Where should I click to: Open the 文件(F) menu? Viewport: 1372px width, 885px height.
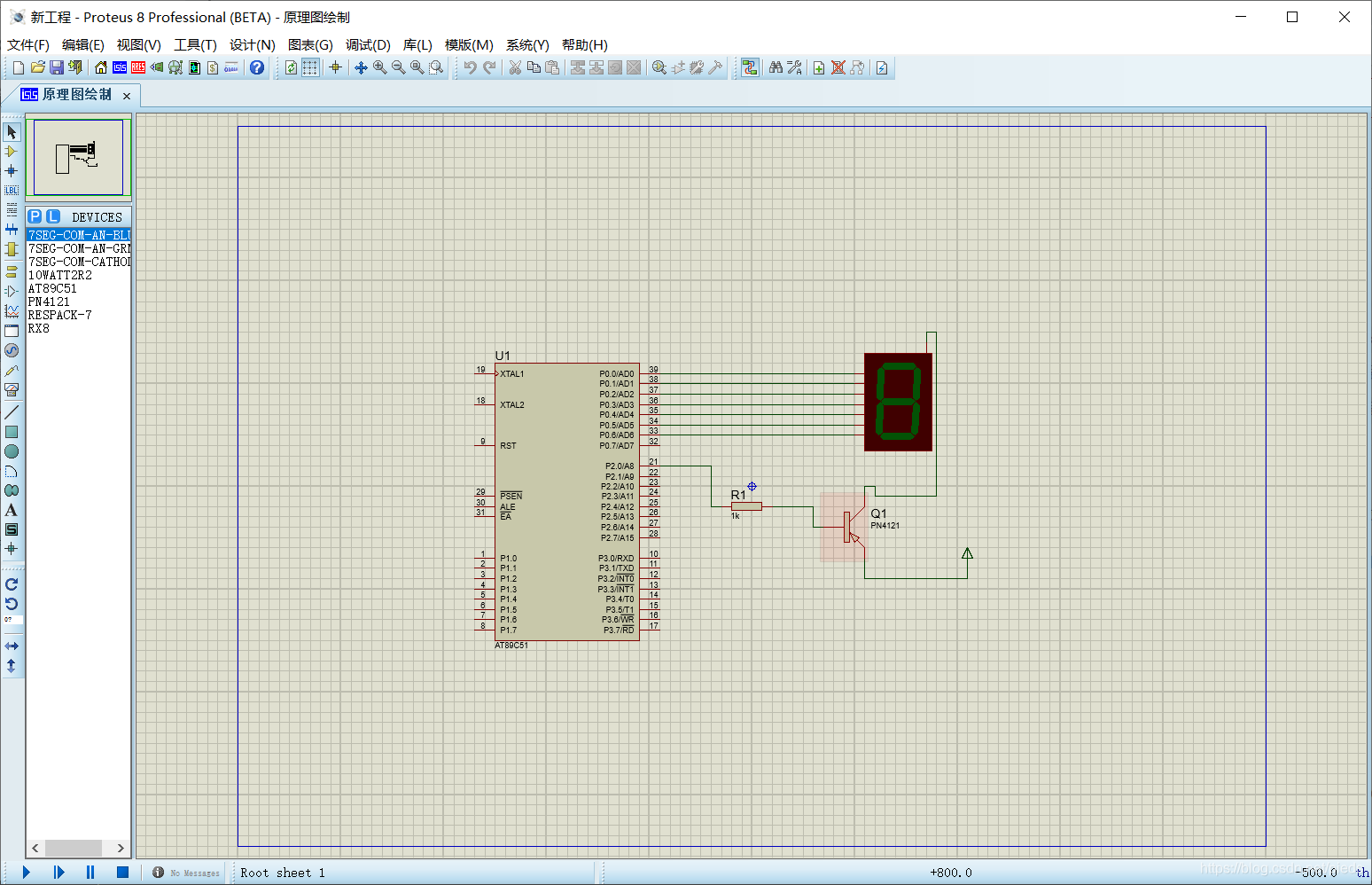[28, 45]
